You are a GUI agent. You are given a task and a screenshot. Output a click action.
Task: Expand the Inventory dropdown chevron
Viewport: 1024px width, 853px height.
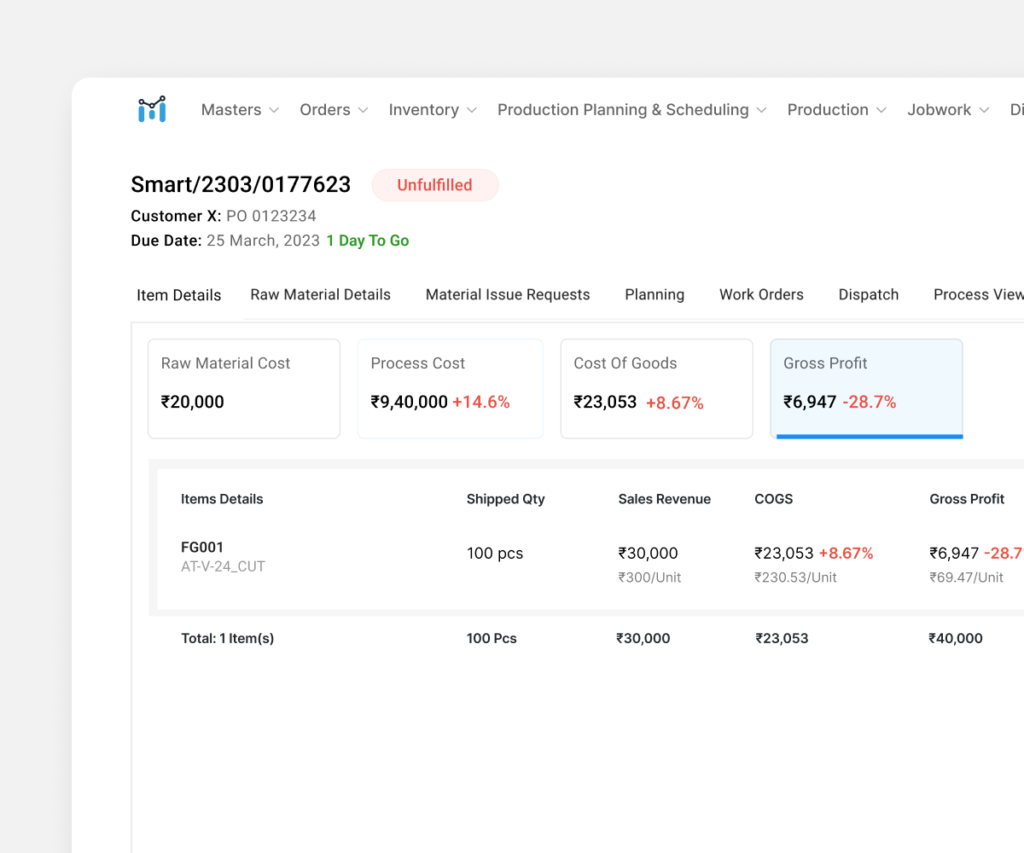[x=472, y=110]
